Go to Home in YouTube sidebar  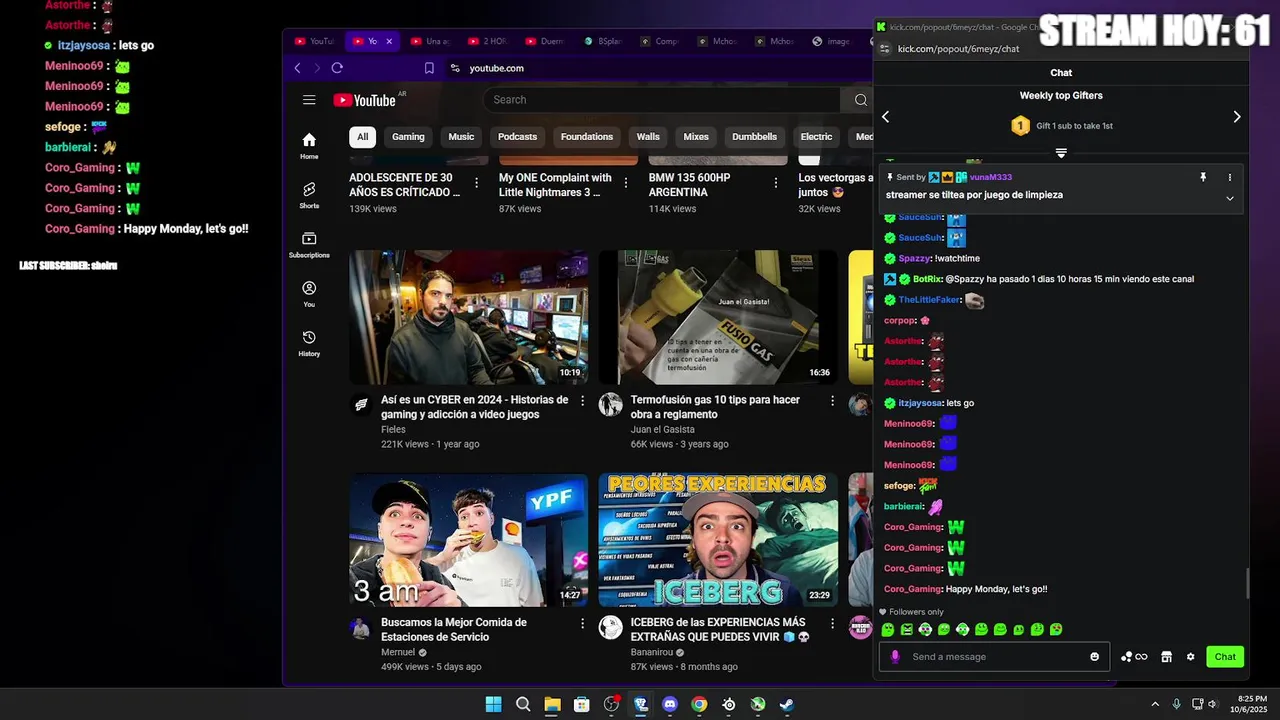tap(309, 146)
